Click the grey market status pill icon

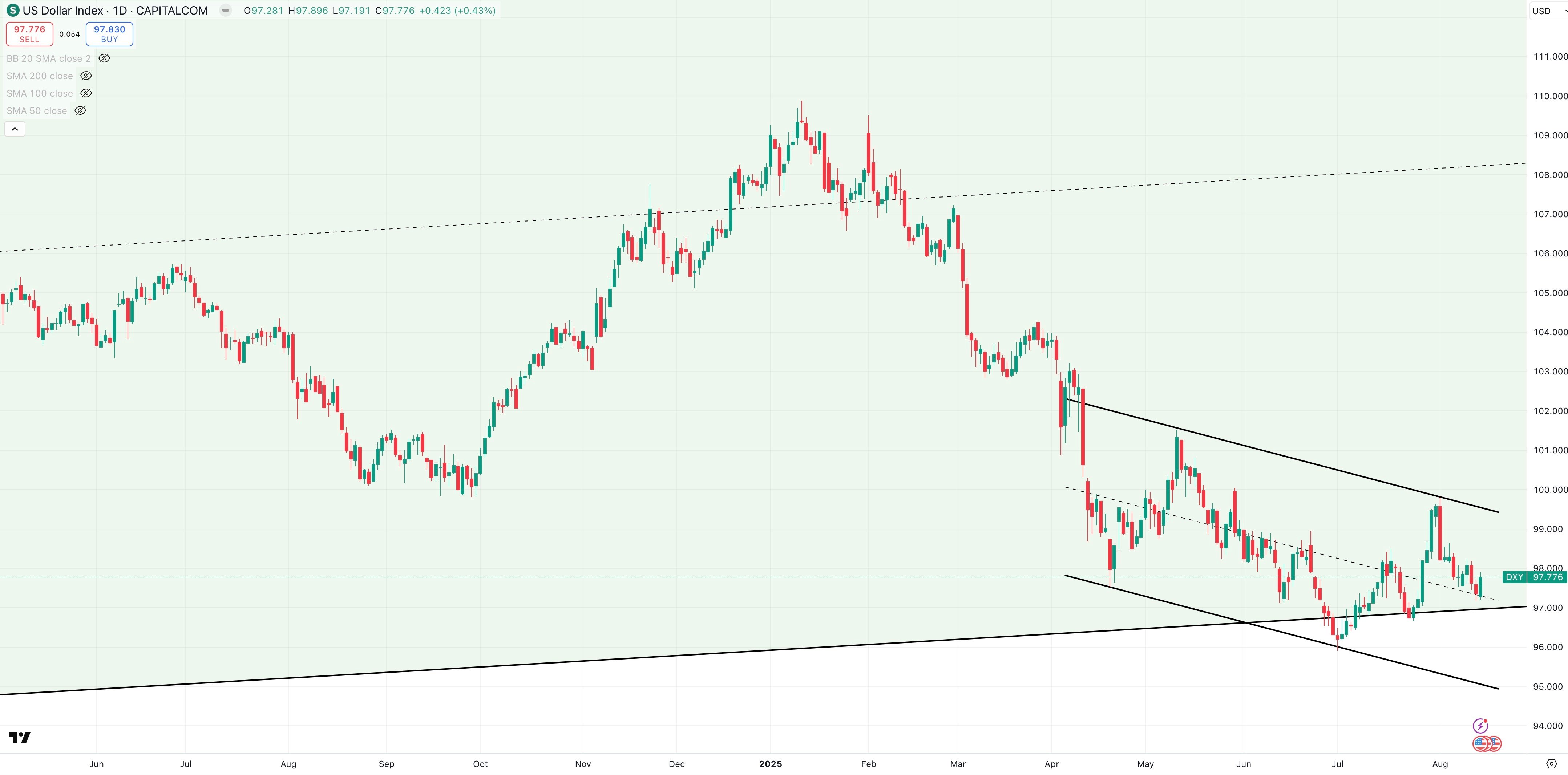point(225,10)
